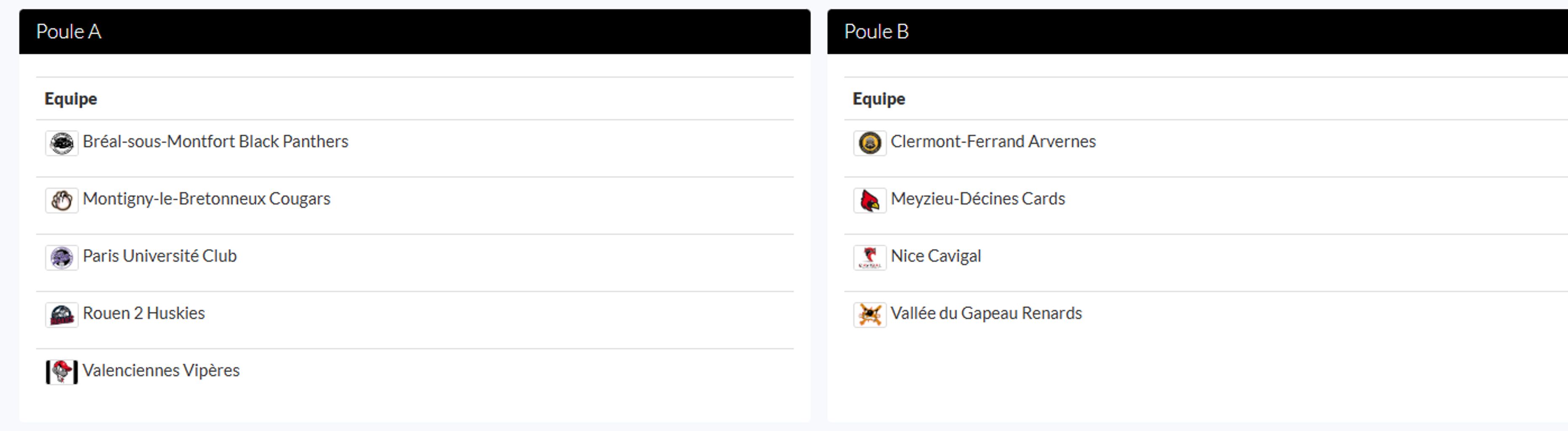Open the Bréal-sous-Montfort Black Panthers team link

click(x=216, y=141)
